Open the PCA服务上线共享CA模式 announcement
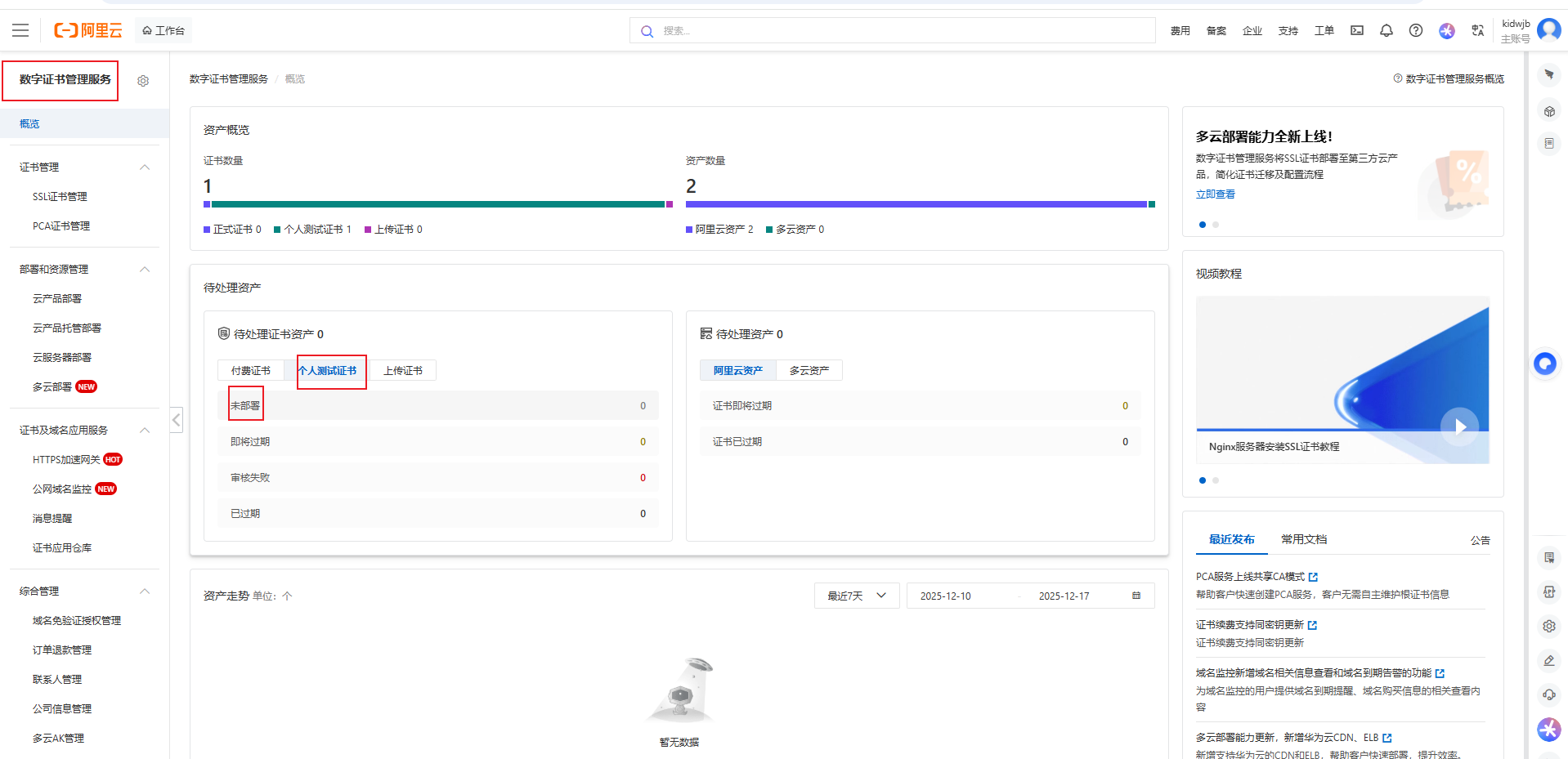 [1250, 577]
